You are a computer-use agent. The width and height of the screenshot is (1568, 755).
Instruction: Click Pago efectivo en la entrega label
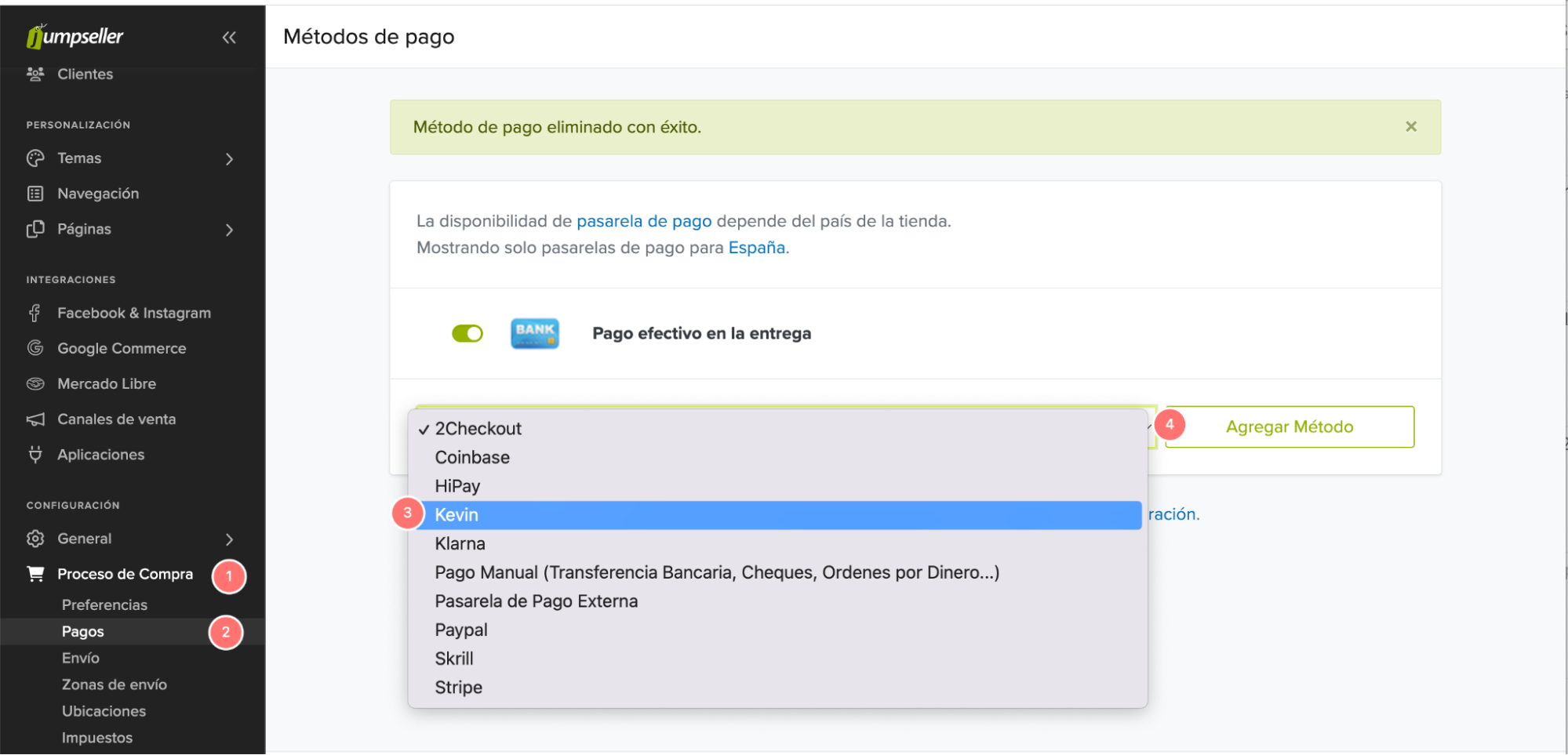tap(701, 333)
